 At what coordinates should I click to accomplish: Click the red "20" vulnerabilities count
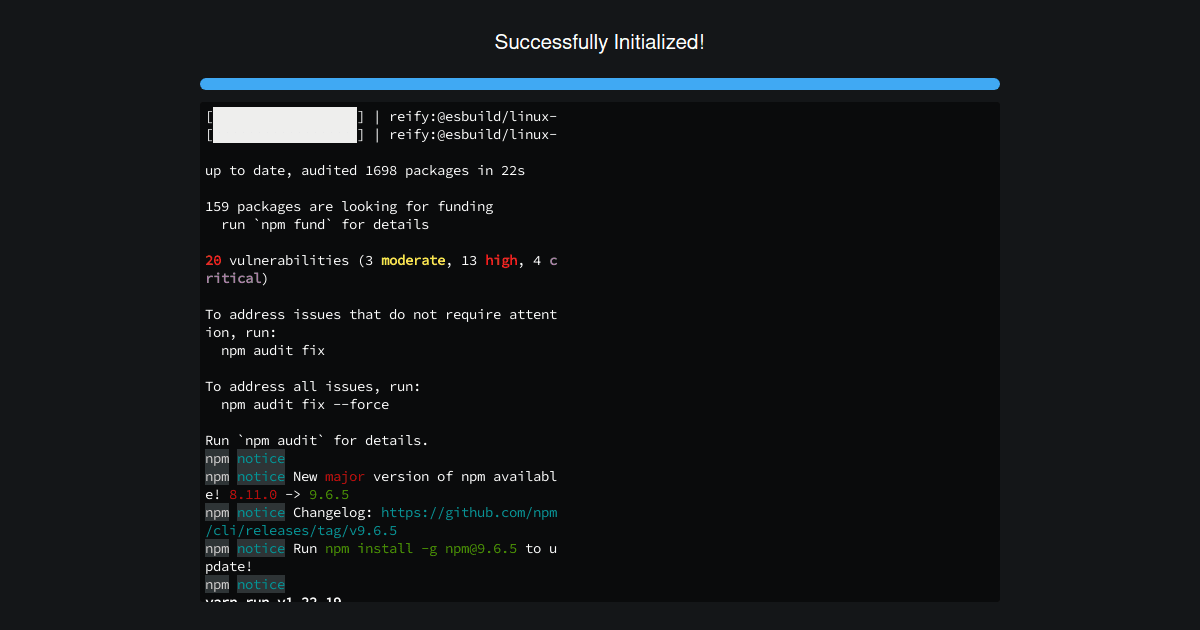[212, 260]
